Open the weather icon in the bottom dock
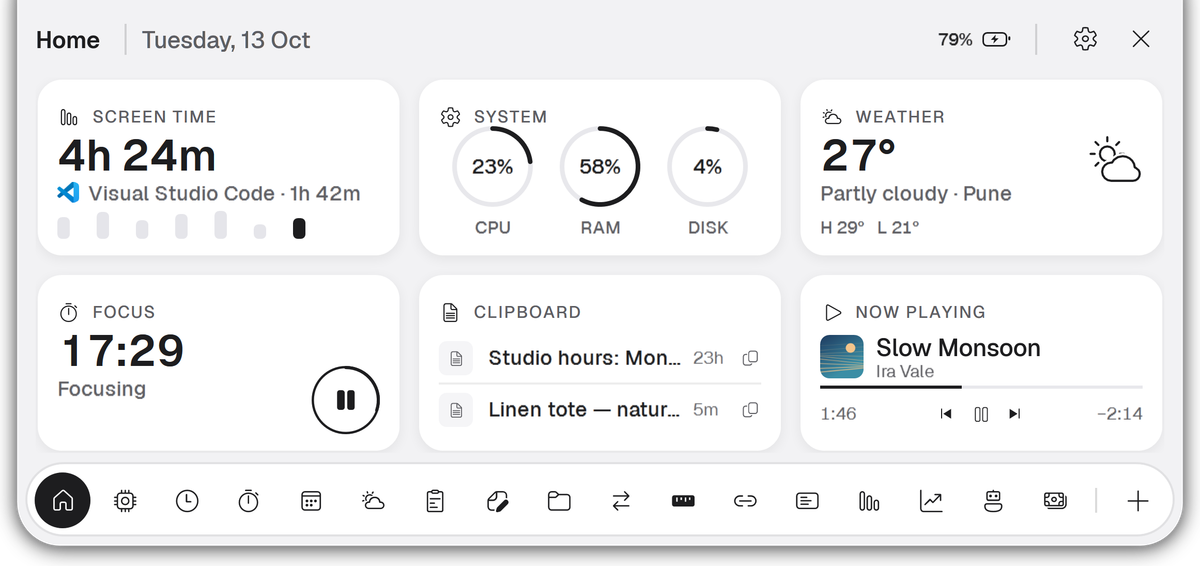 [x=373, y=501]
